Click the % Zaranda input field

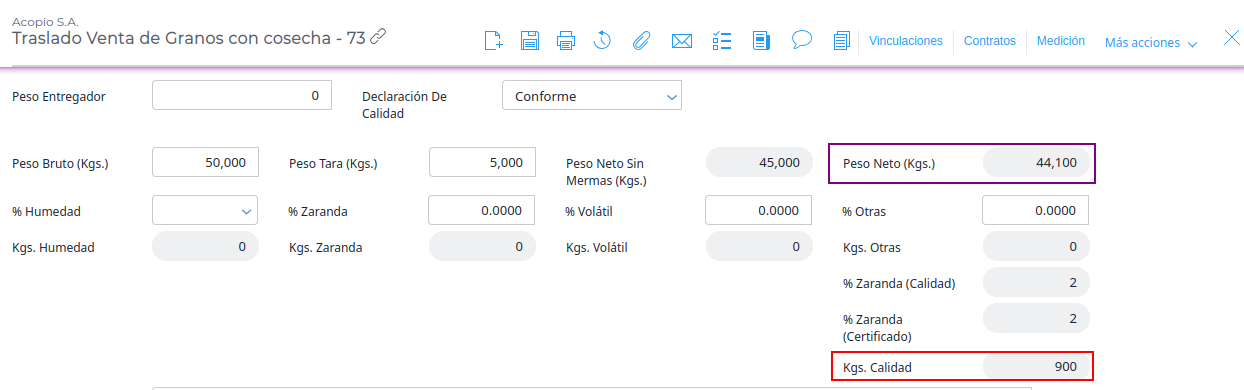click(482, 210)
